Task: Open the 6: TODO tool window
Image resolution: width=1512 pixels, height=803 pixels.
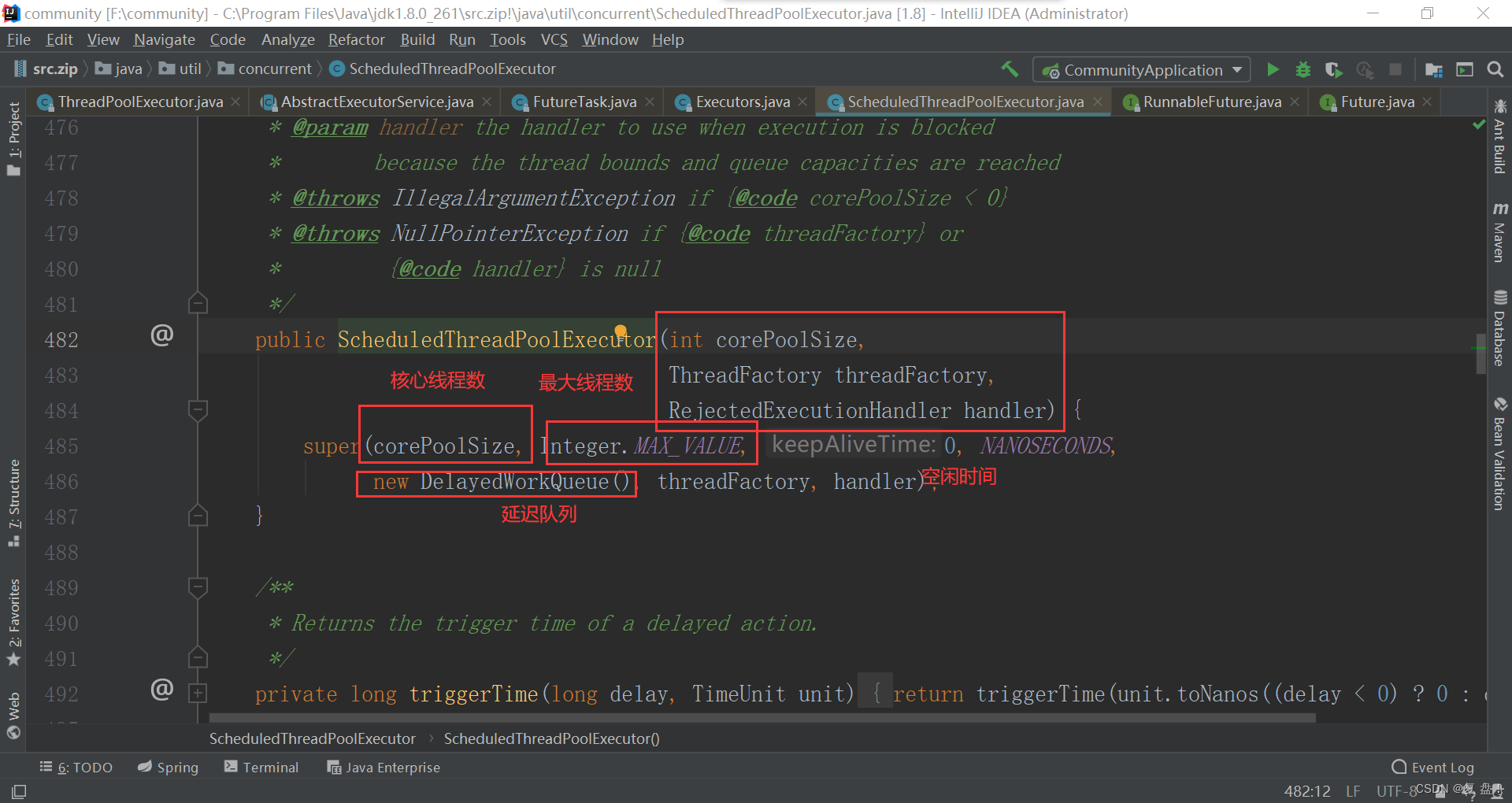Action: coord(76,767)
